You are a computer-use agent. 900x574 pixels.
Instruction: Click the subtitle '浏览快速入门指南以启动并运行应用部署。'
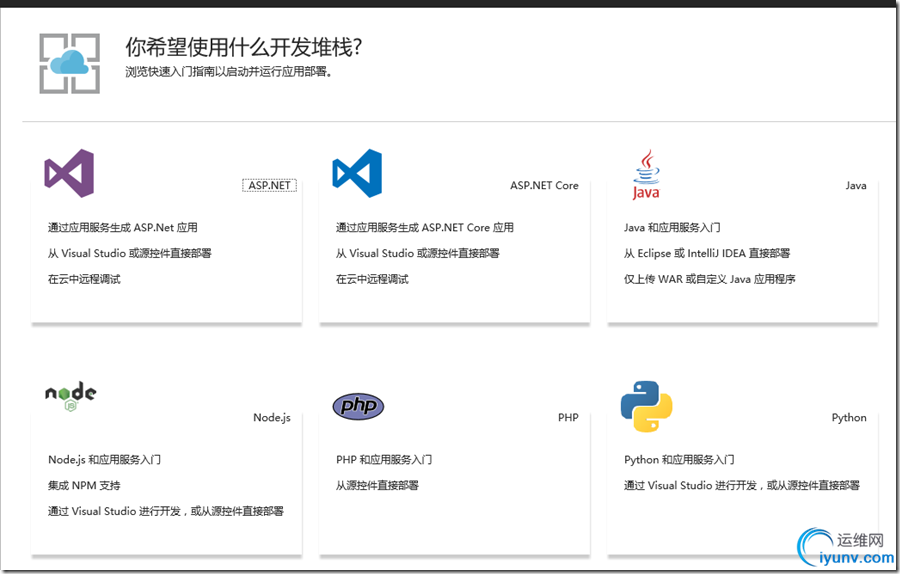(228, 72)
